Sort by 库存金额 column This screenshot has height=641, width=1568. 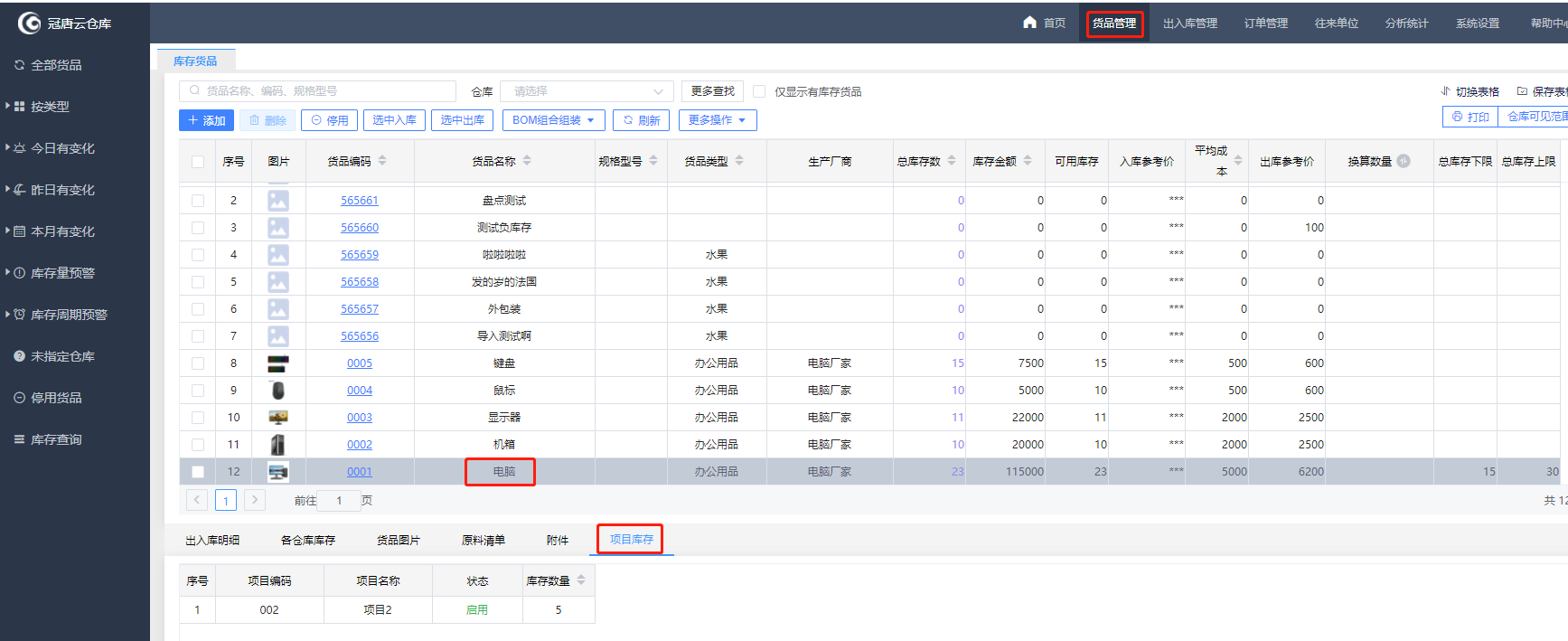click(x=1028, y=161)
